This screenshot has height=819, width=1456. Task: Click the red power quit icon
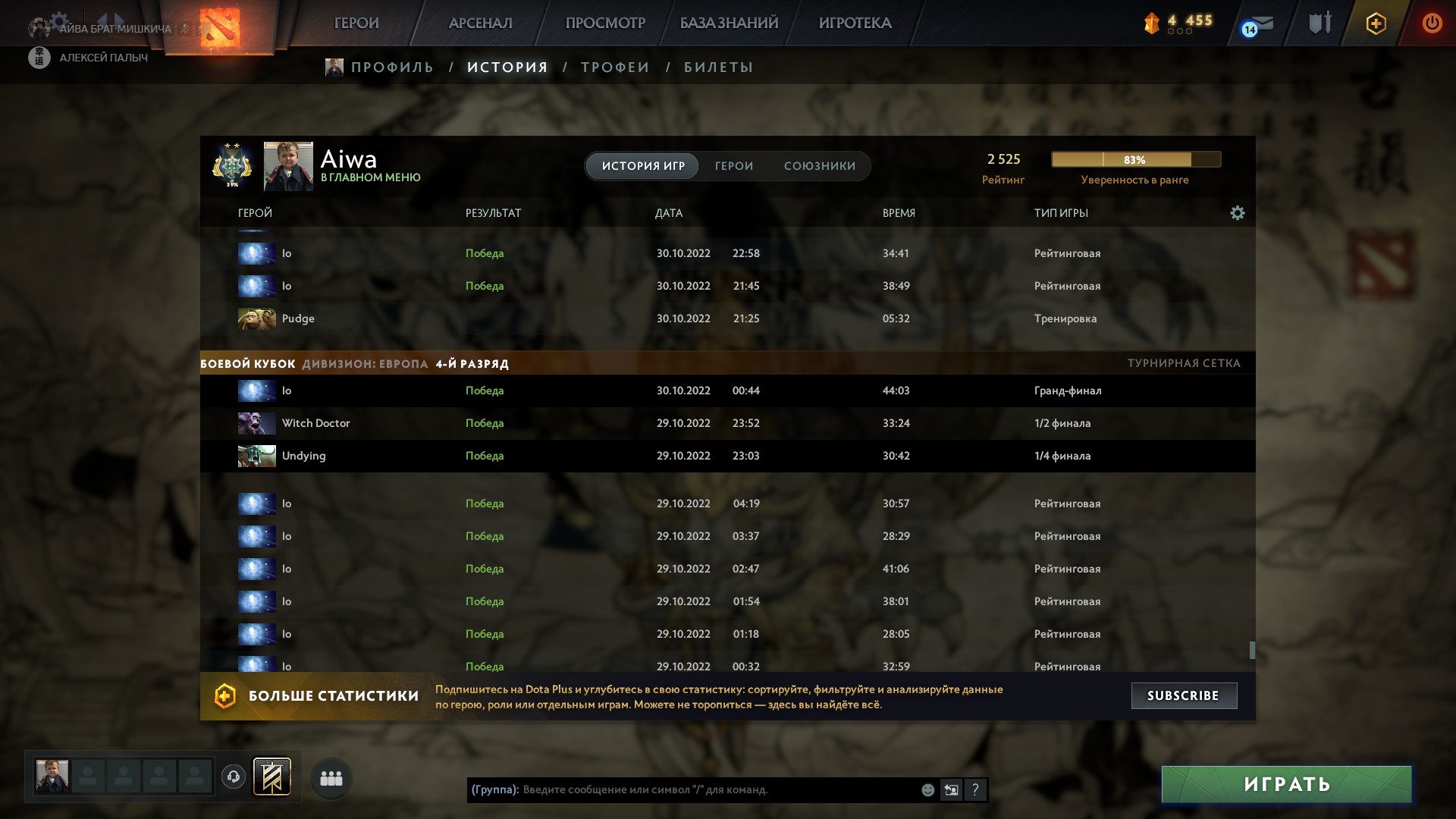click(1432, 23)
